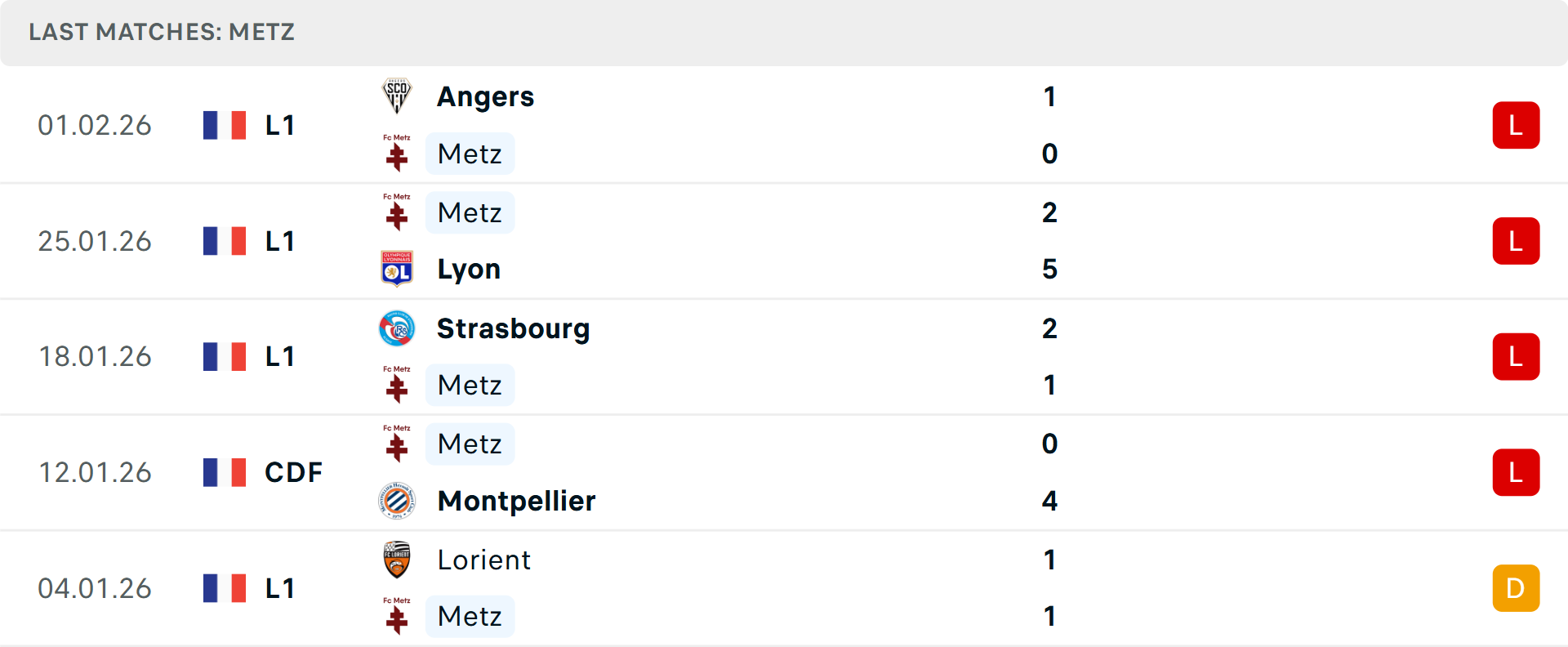Click Metz crest in the Angers match
The height and width of the screenshot is (647, 1568).
click(x=397, y=154)
